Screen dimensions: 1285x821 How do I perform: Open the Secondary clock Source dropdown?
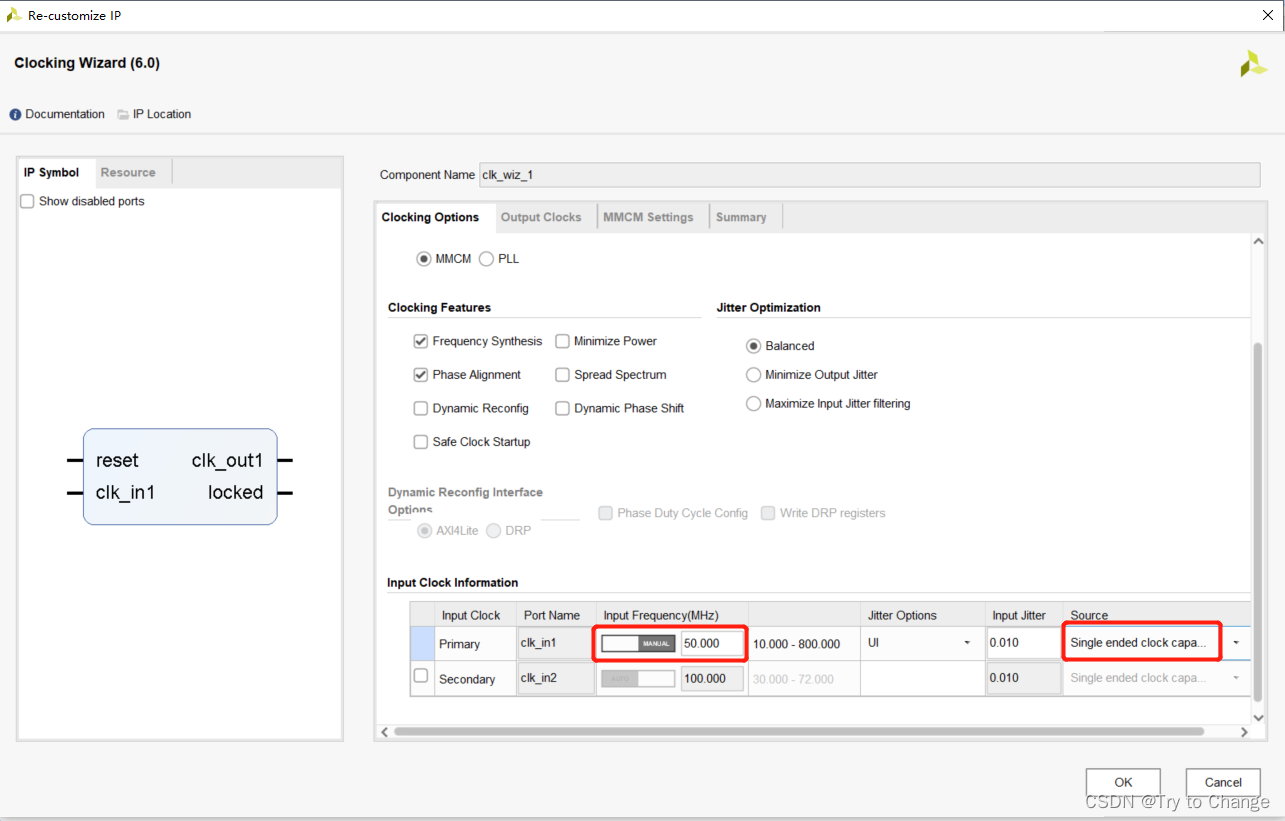click(x=1237, y=678)
